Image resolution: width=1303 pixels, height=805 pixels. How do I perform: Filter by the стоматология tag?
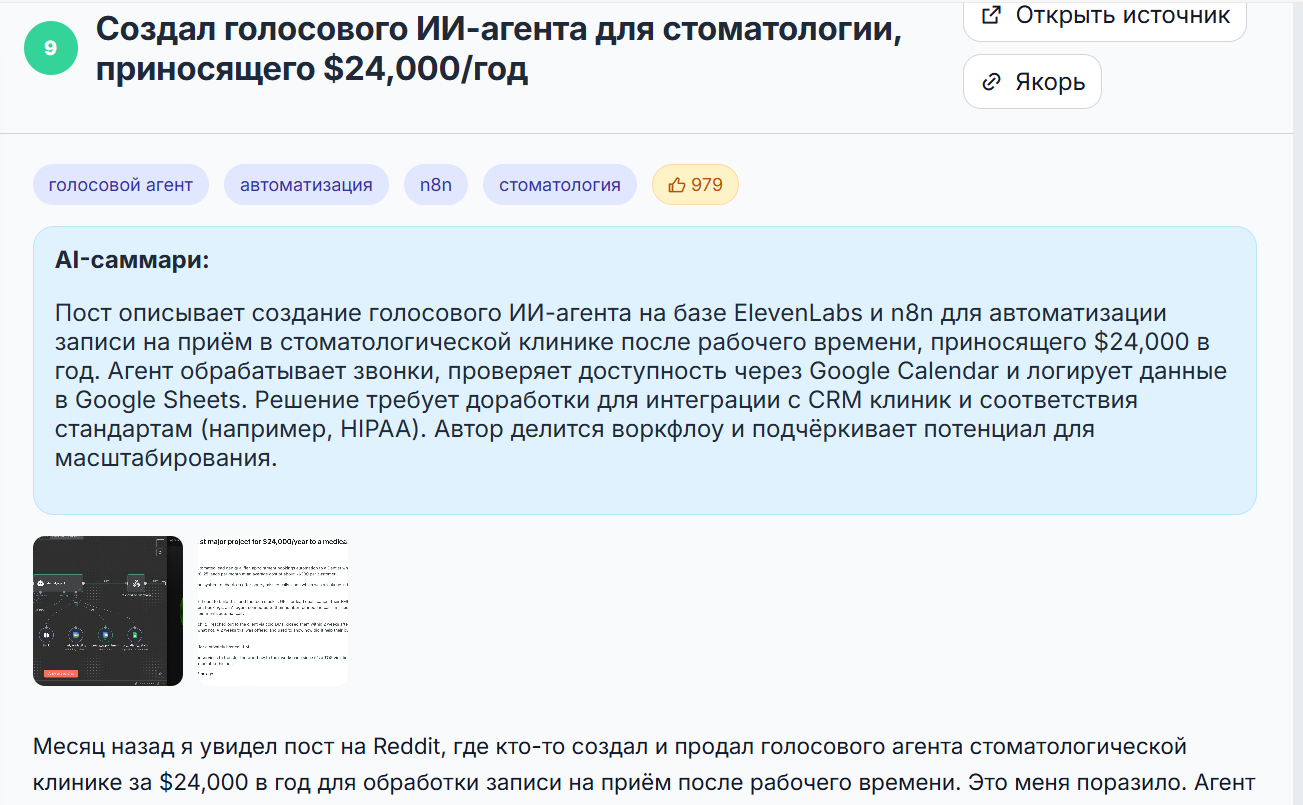click(x=559, y=185)
